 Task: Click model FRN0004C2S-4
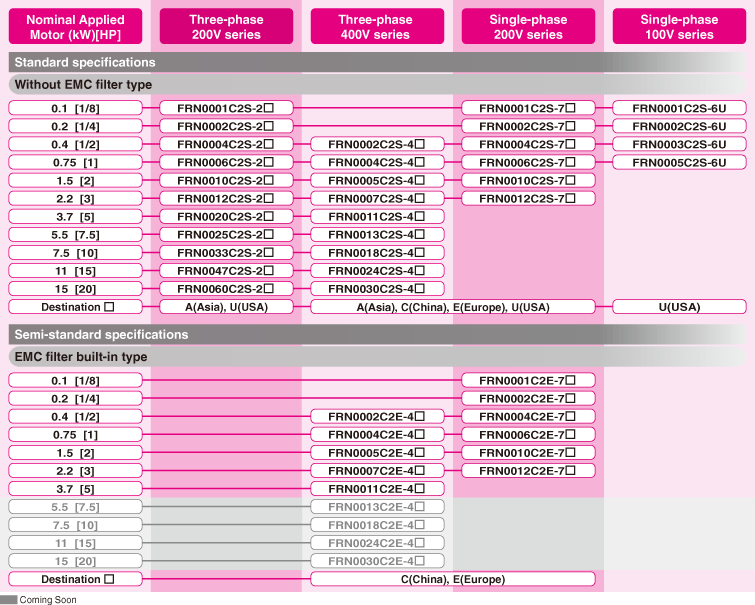(377, 162)
